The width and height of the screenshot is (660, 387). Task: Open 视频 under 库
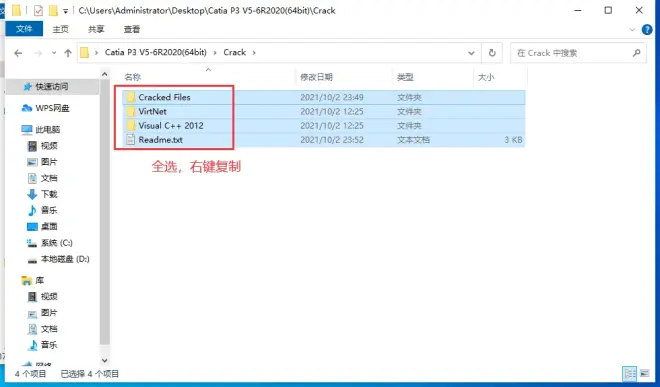(x=49, y=296)
